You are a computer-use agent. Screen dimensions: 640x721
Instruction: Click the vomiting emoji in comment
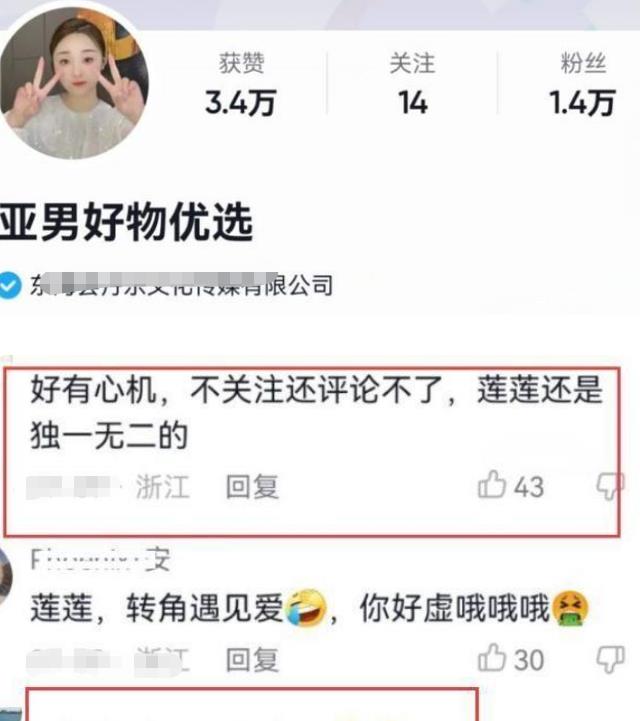(x=570, y=609)
